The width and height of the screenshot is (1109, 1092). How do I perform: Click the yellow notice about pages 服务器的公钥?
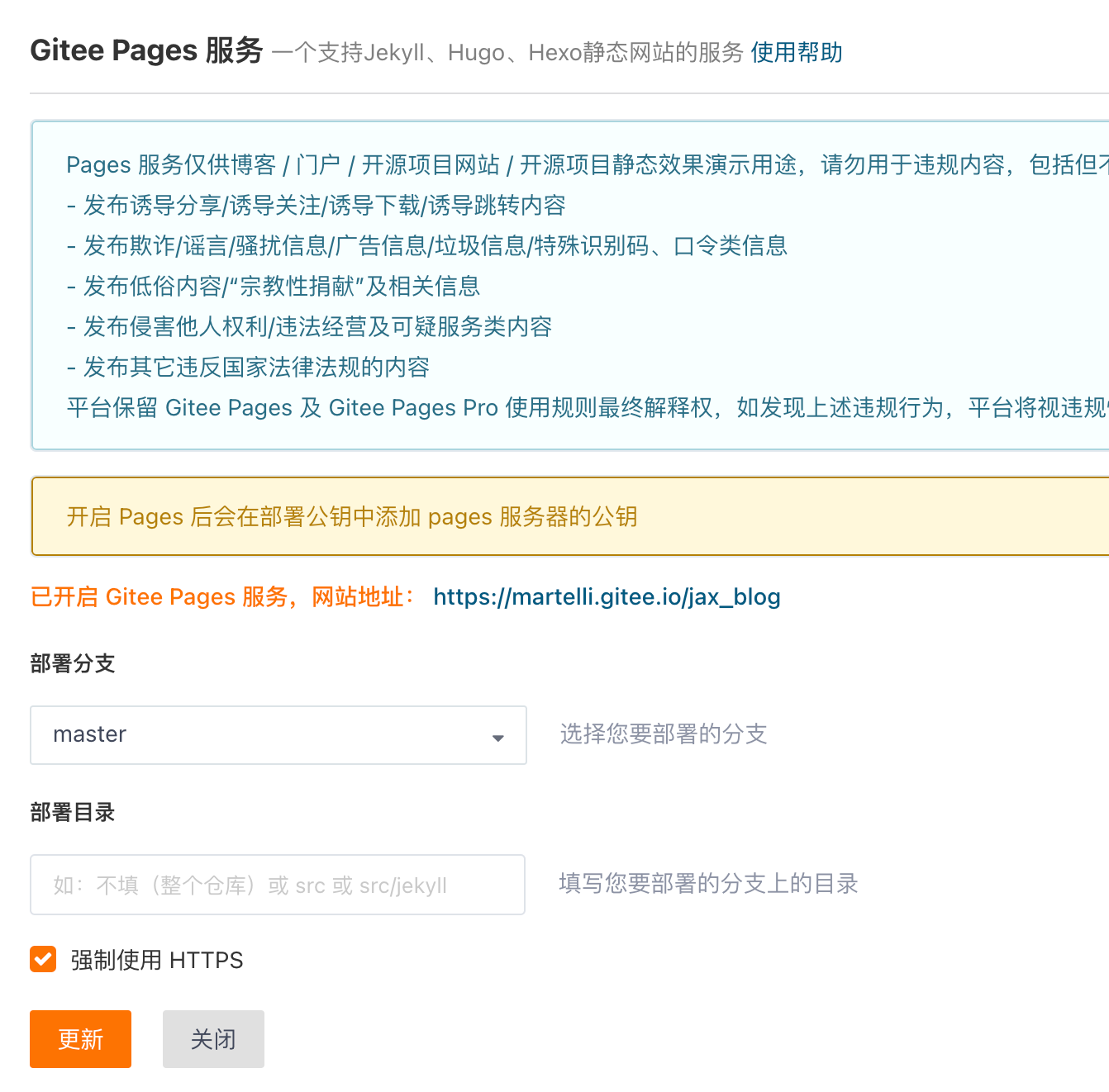pos(570,516)
